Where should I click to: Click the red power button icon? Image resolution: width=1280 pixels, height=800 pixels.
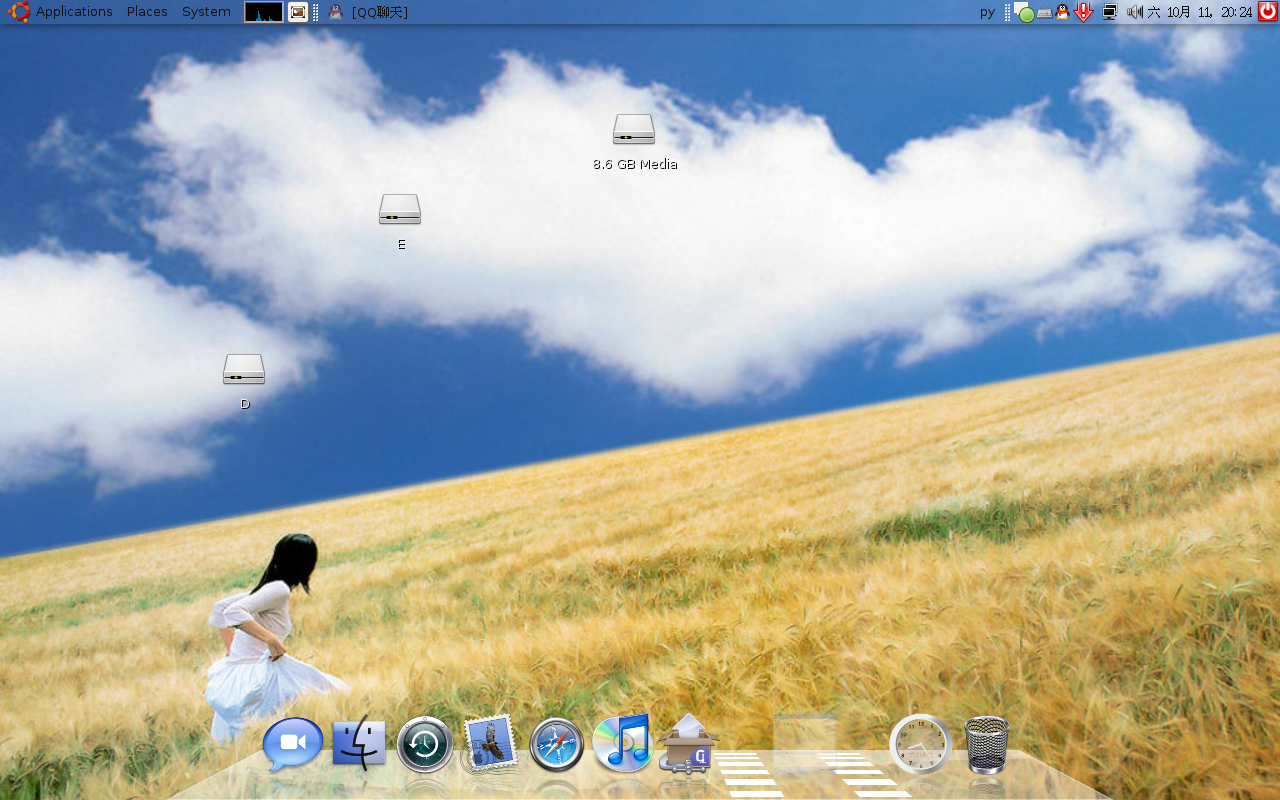1268,12
